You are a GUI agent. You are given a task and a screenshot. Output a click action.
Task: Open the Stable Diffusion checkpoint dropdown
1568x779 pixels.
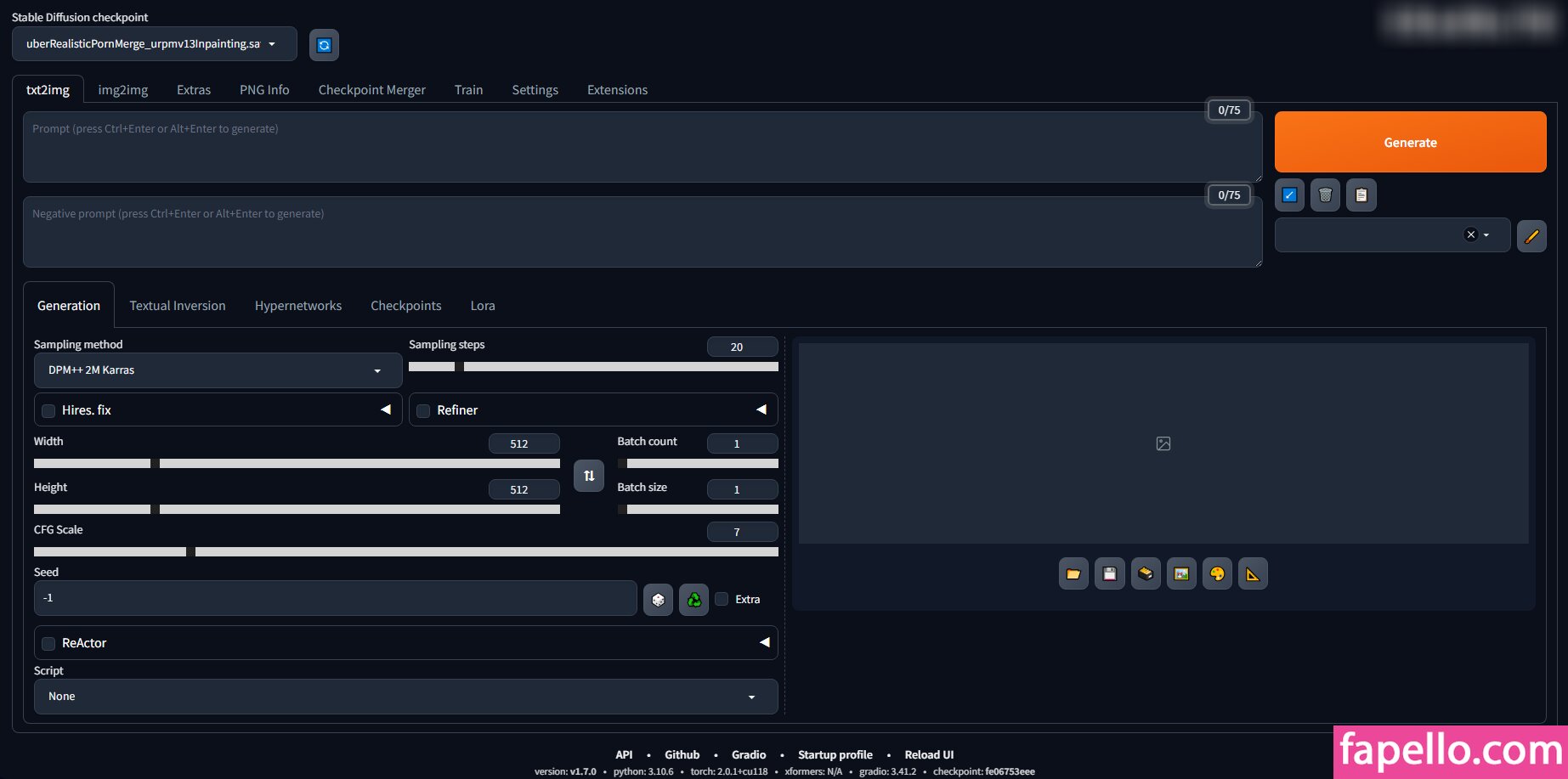154,44
